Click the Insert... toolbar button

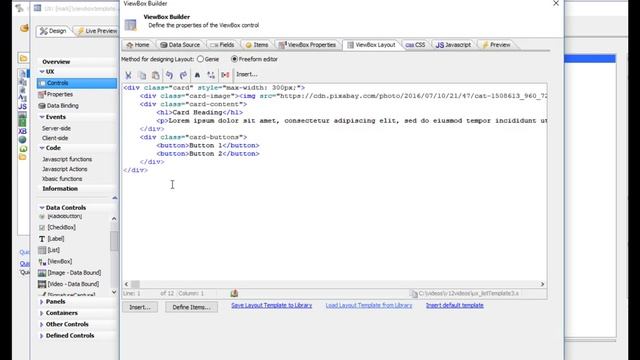click(x=247, y=75)
